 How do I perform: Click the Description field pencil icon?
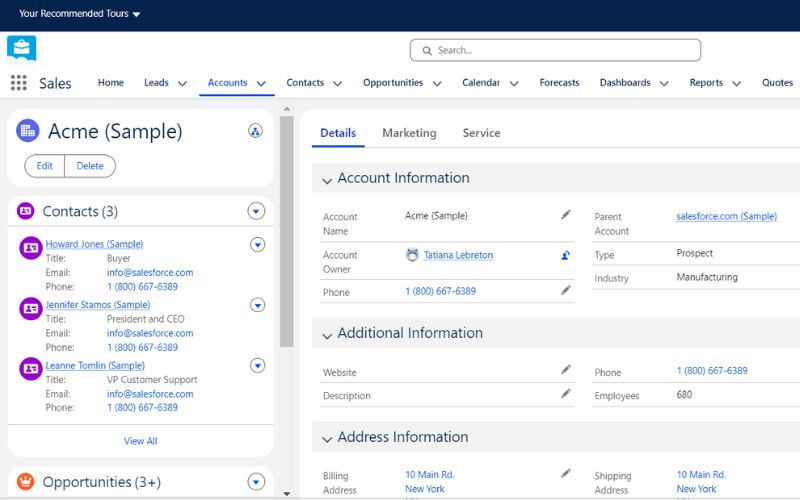pyautogui.click(x=565, y=393)
